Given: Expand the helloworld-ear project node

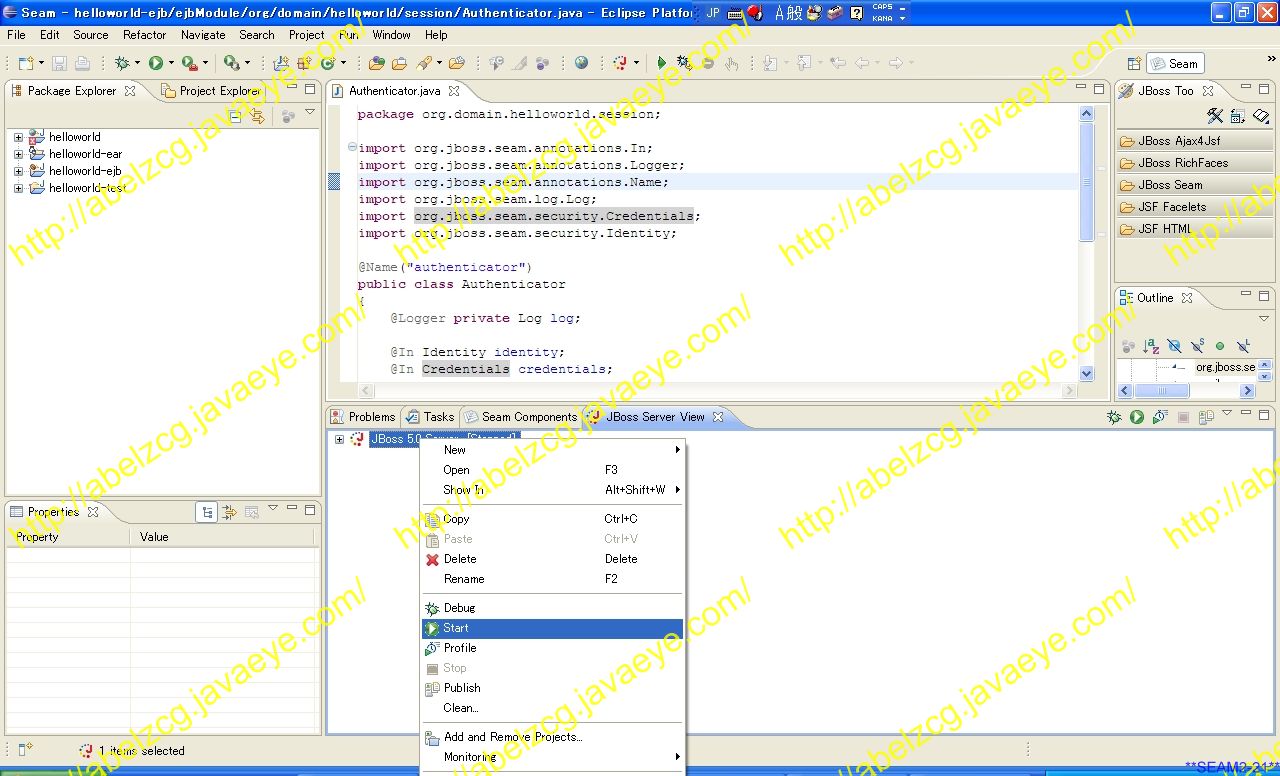Looking at the screenshot, I should [x=18, y=155].
